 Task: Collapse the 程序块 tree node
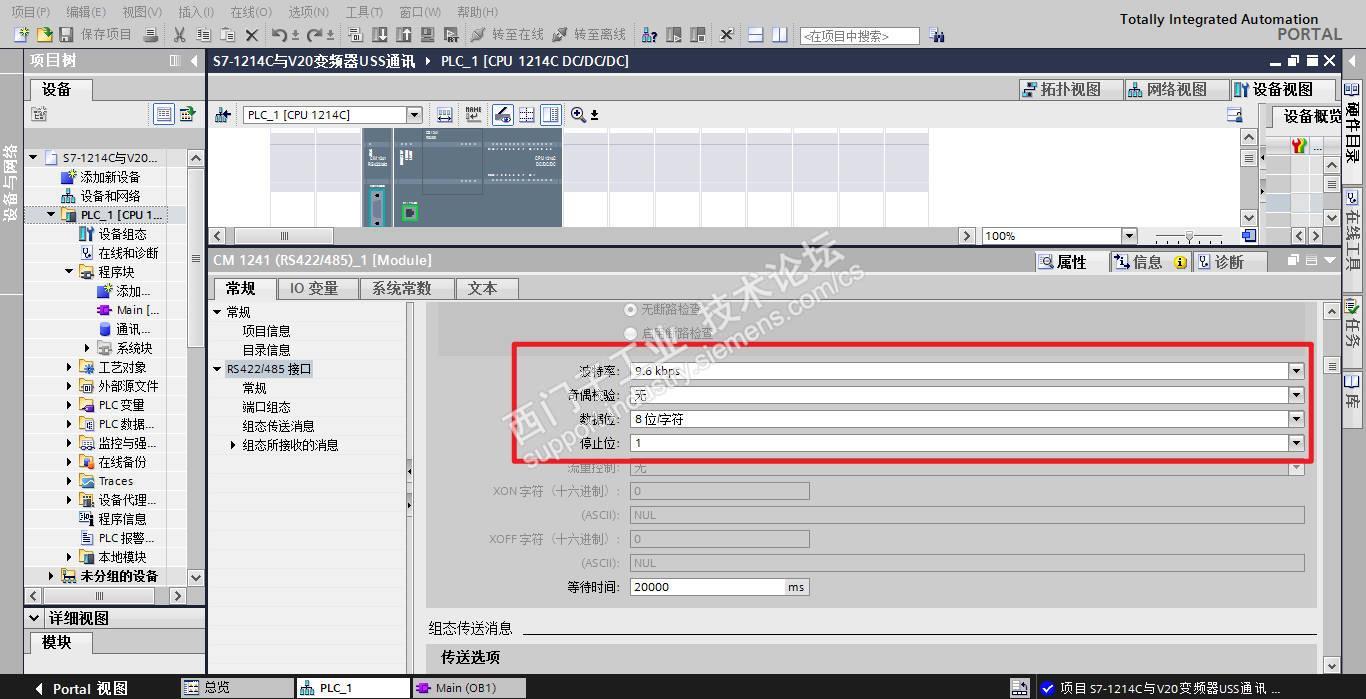tap(69, 272)
